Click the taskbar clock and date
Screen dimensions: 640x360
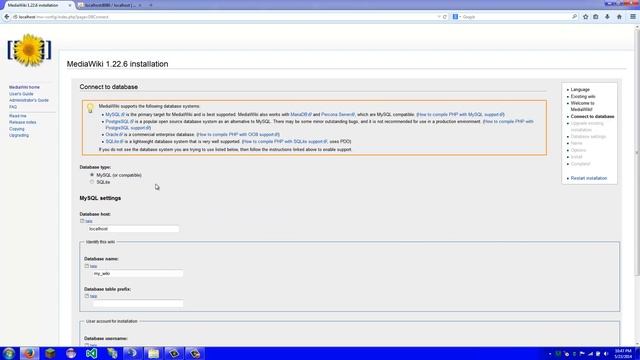tap(623, 353)
